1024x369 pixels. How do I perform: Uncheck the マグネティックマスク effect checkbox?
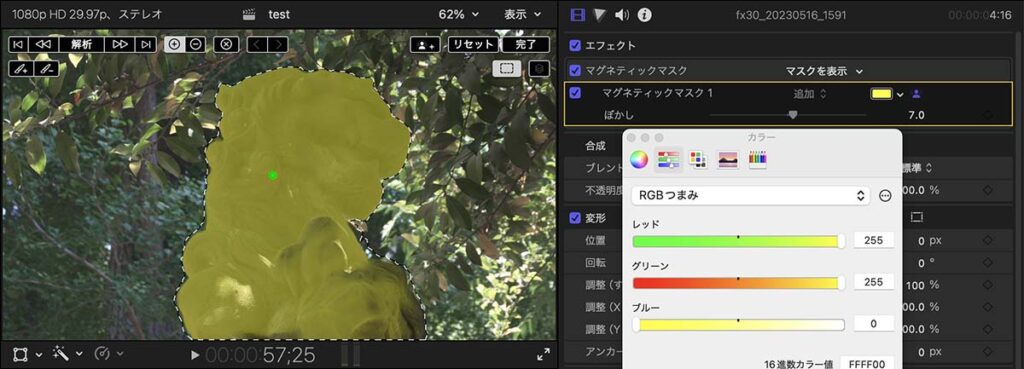[x=575, y=71]
